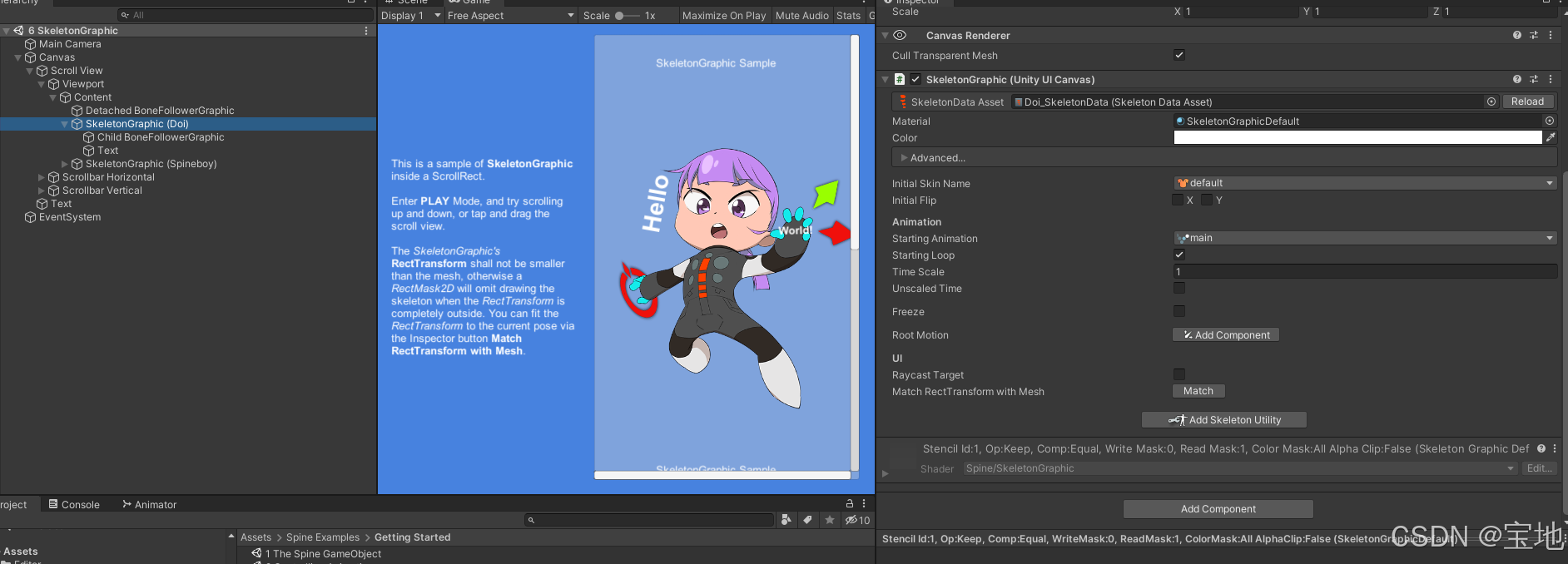Image resolution: width=1568 pixels, height=564 pixels.
Task: Open SkeletonGraphic help reference icon
Action: (x=1517, y=80)
